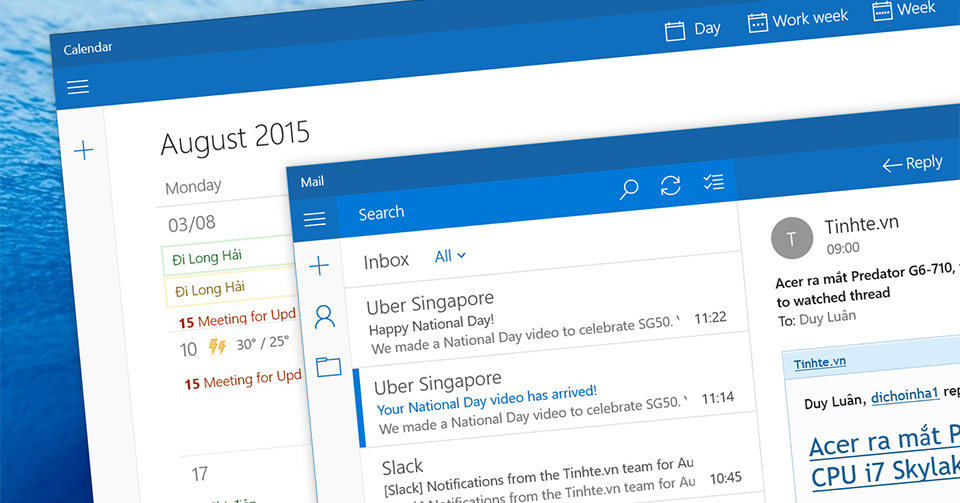Click the Inbox folder heading
The image size is (960, 503).
point(386,261)
